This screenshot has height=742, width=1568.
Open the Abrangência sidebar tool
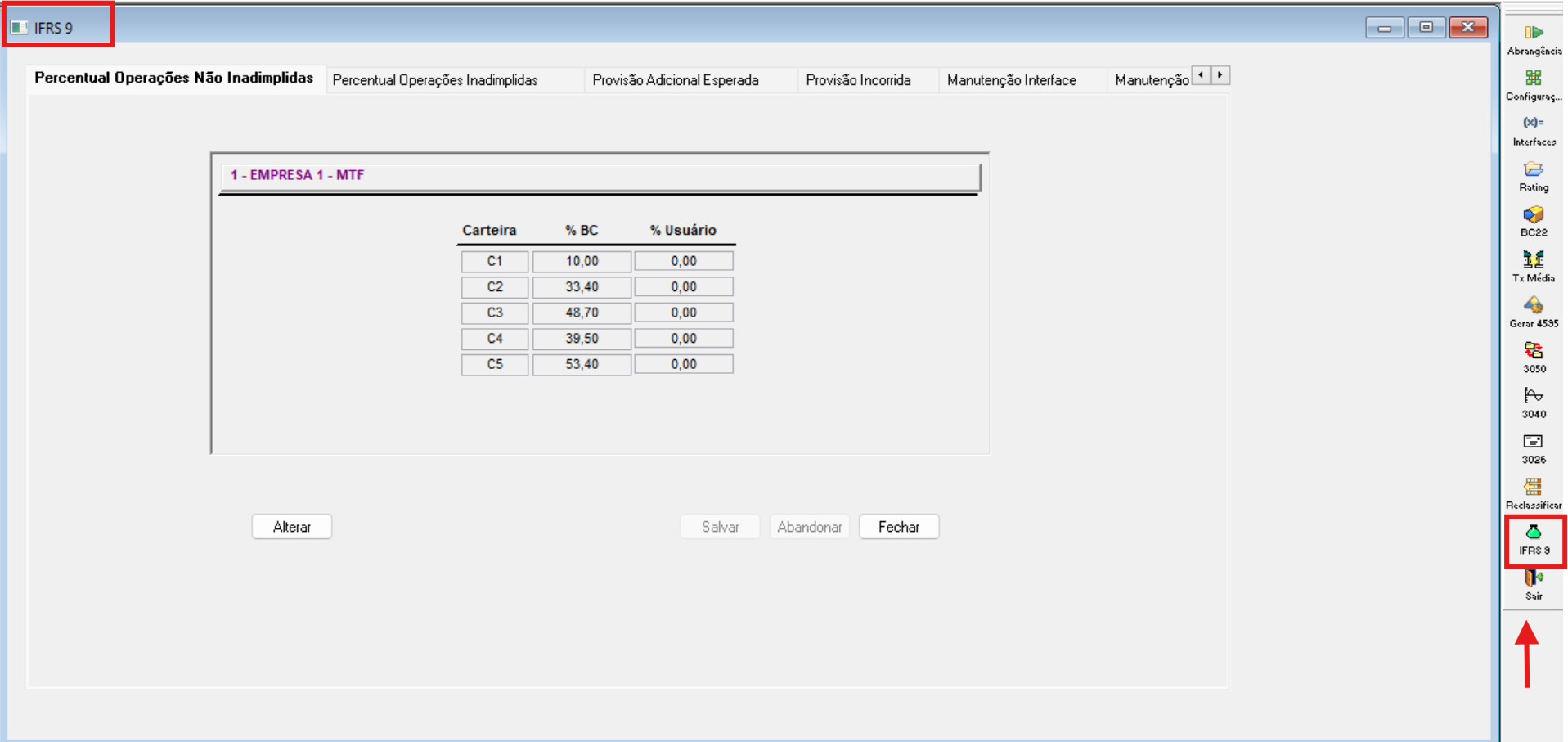click(x=1534, y=39)
